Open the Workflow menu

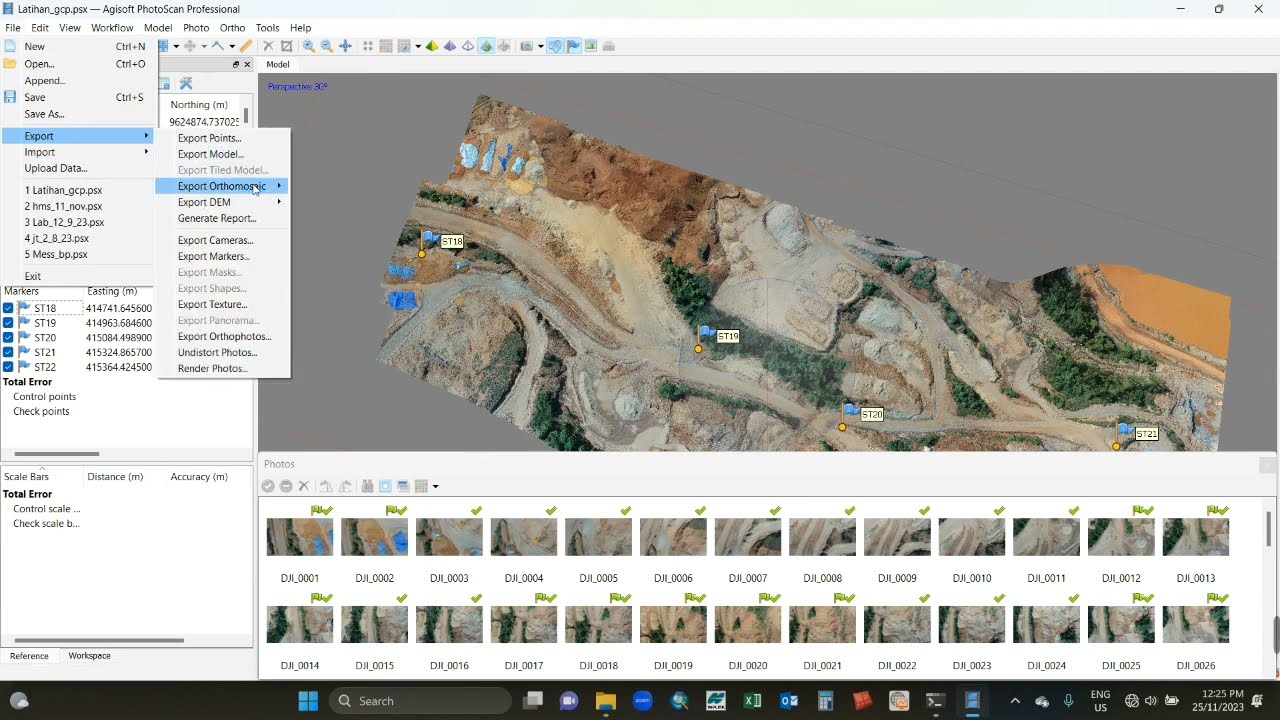(112, 27)
